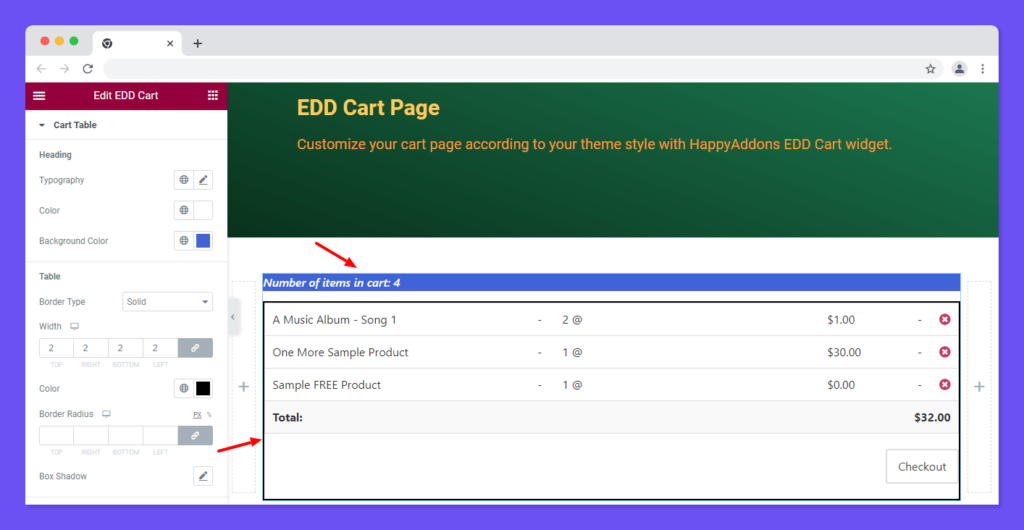Click A Music Album - Song 1 text
The image size is (1024, 530).
334,320
